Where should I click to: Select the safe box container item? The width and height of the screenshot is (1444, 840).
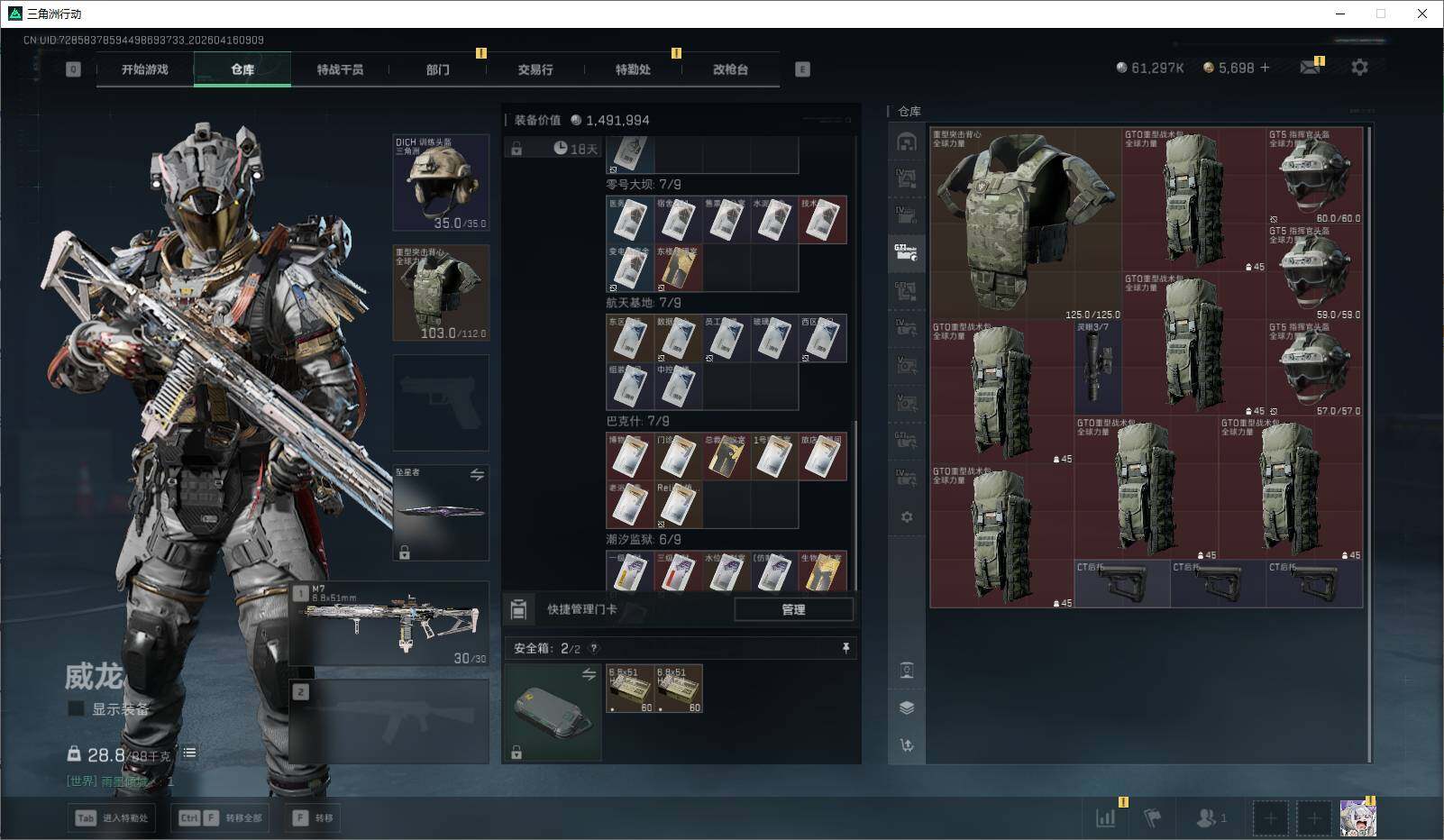(x=553, y=712)
